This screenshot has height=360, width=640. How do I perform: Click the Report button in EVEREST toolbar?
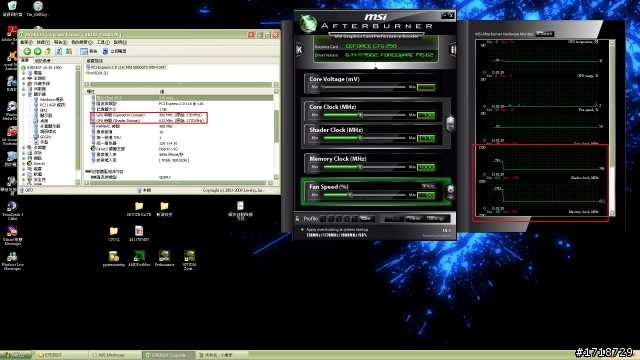(89, 51)
